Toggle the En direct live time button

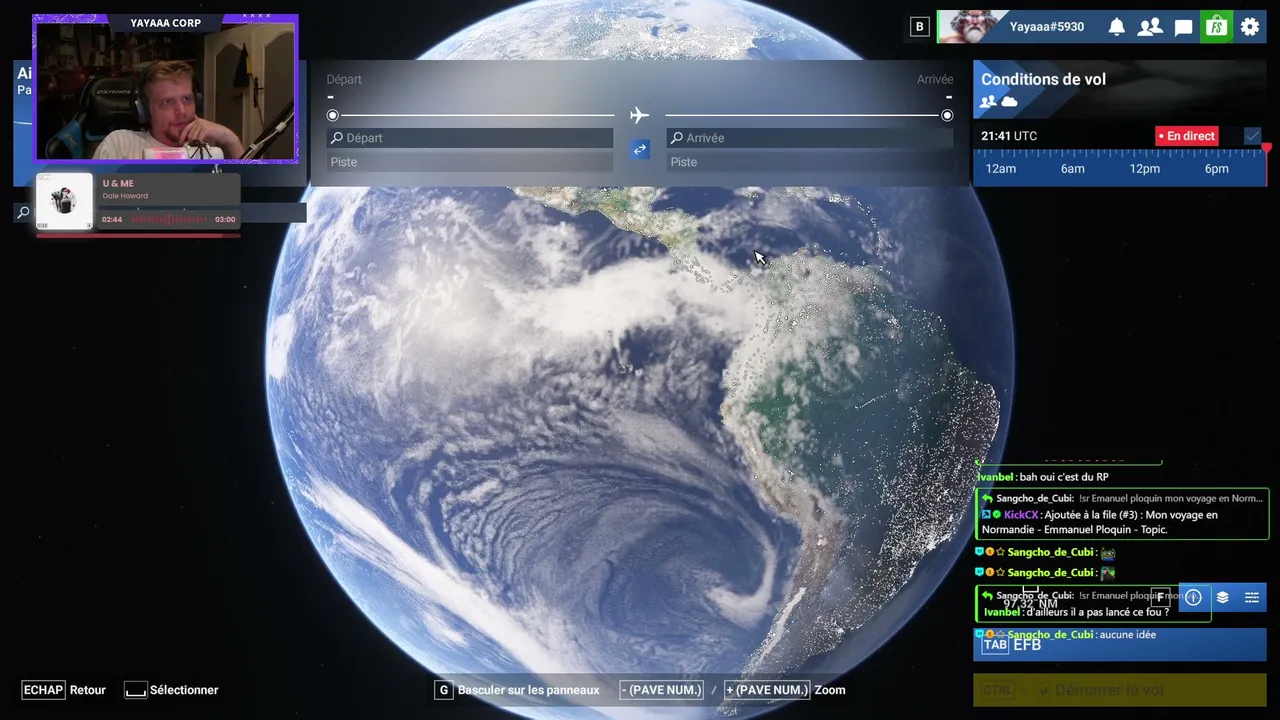point(1187,136)
